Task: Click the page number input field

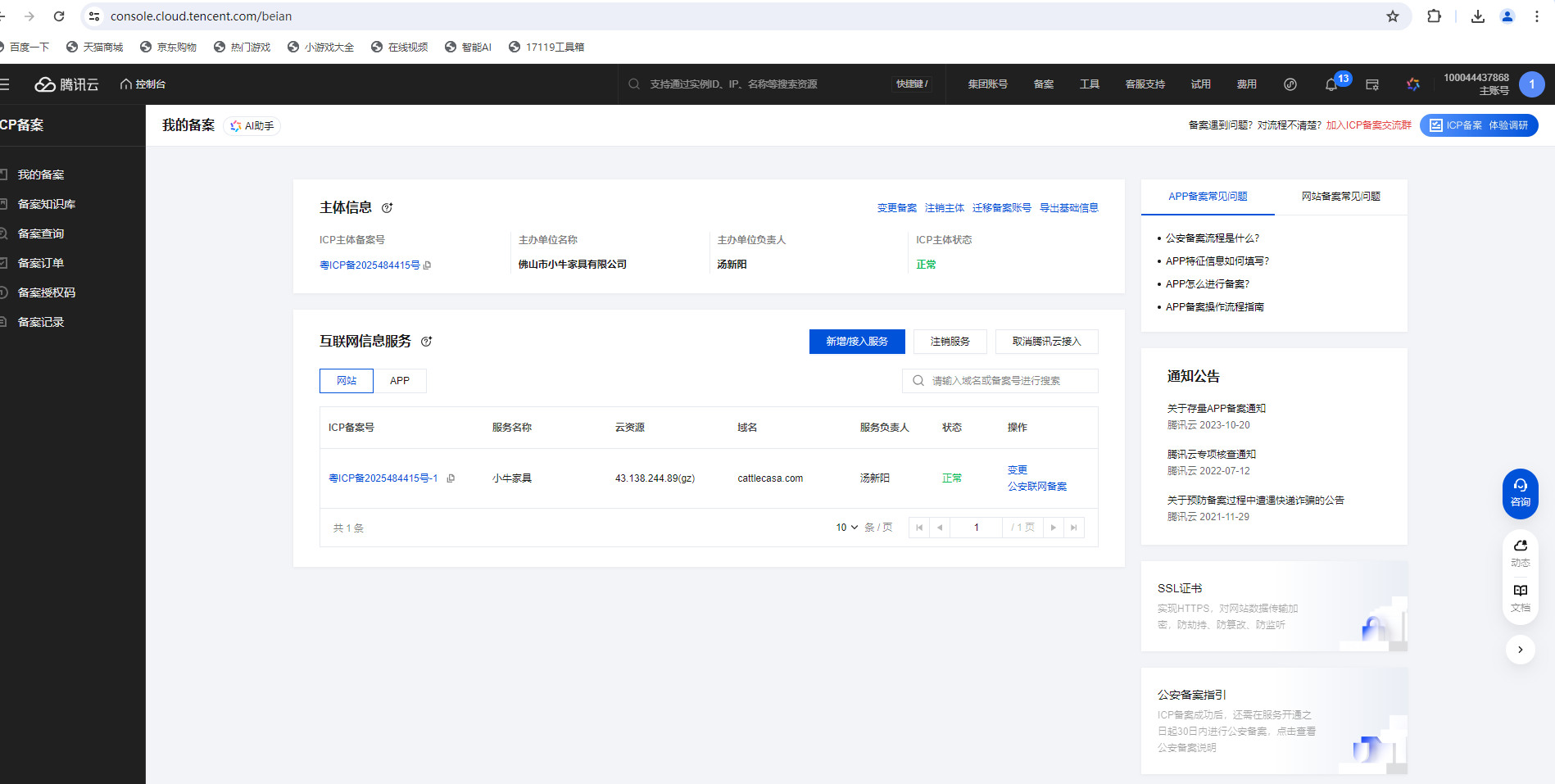Action: [x=976, y=528]
